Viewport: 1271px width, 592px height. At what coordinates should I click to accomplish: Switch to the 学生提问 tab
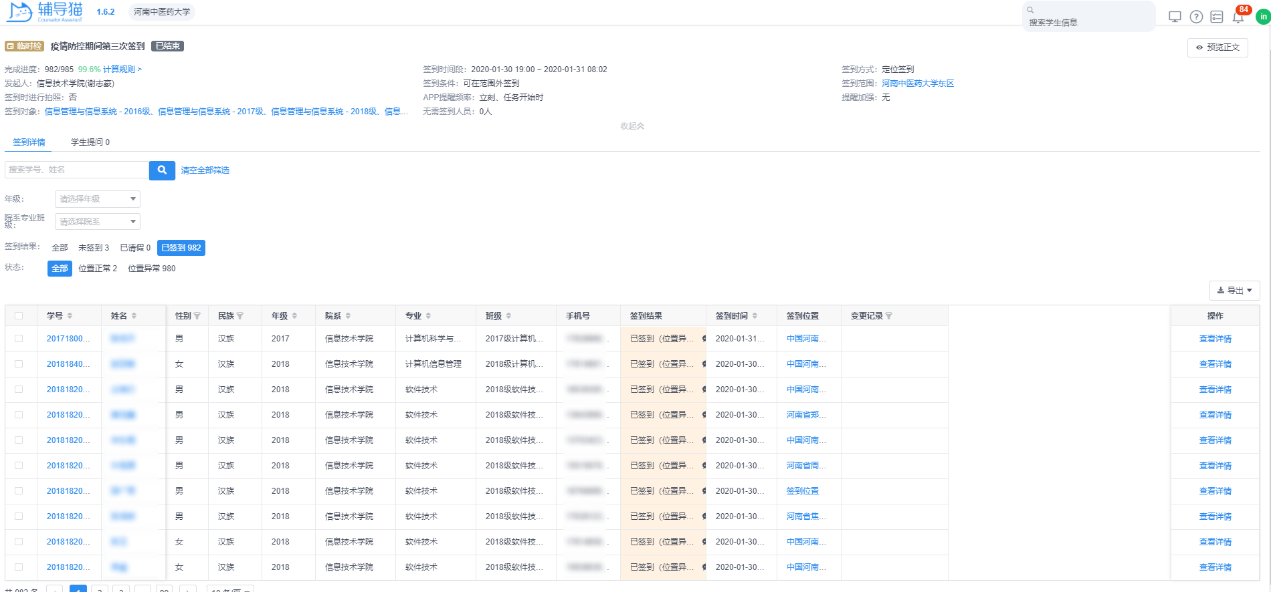[x=90, y=142]
